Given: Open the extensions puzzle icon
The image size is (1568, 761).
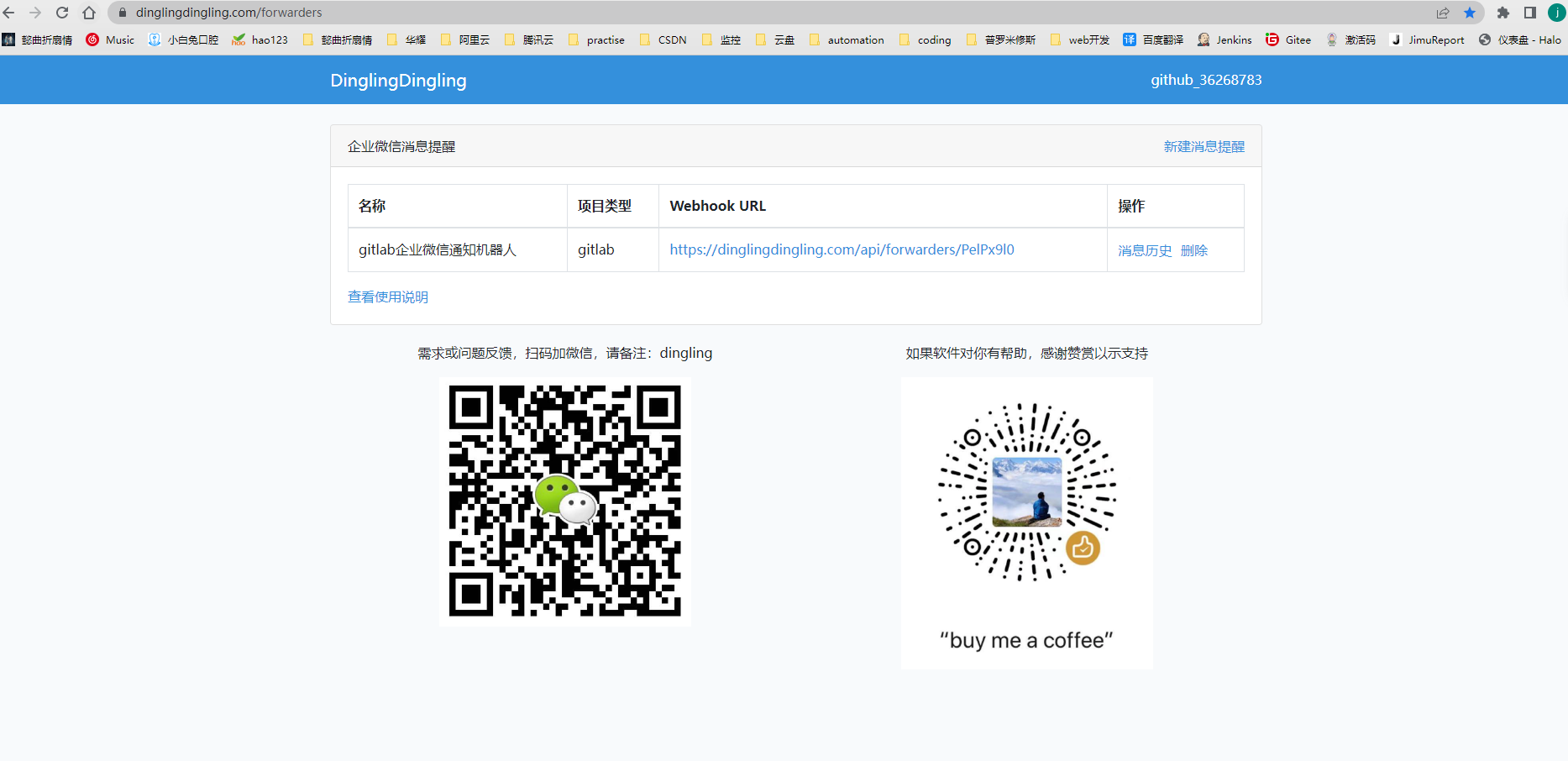Looking at the screenshot, I should point(1503,13).
